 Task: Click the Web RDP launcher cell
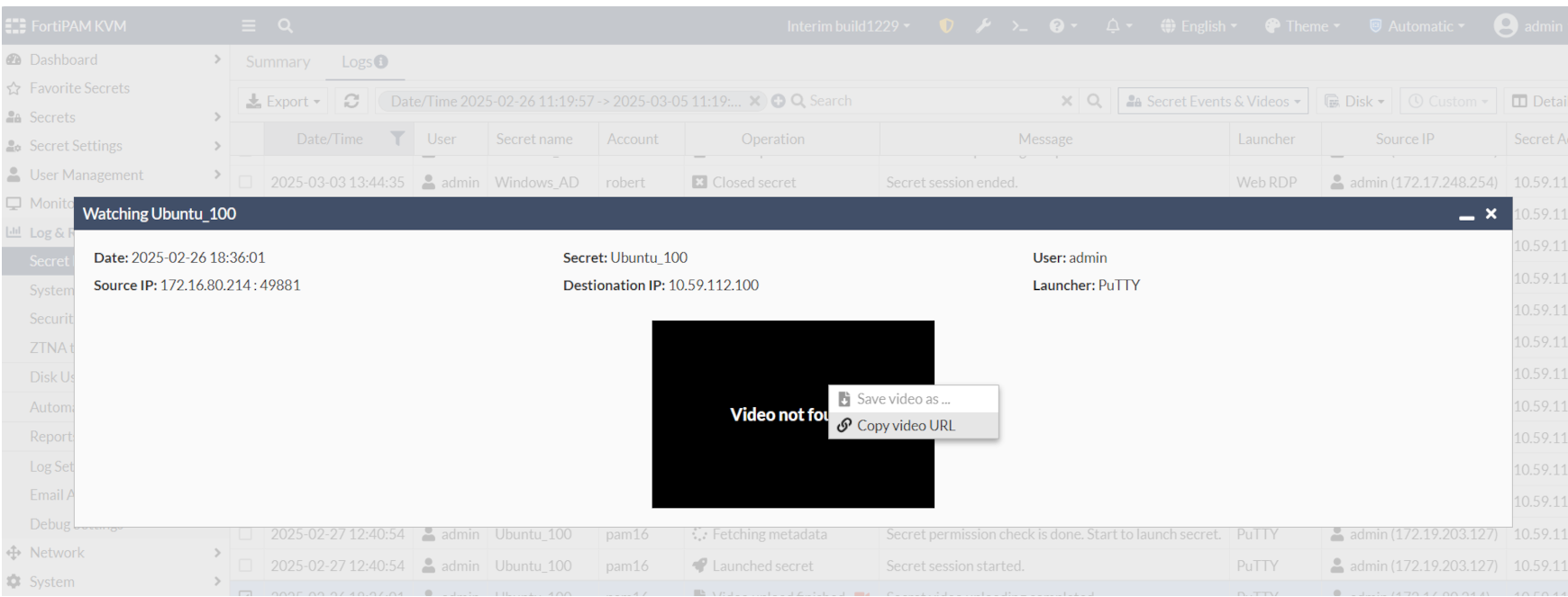tap(1266, 182)
